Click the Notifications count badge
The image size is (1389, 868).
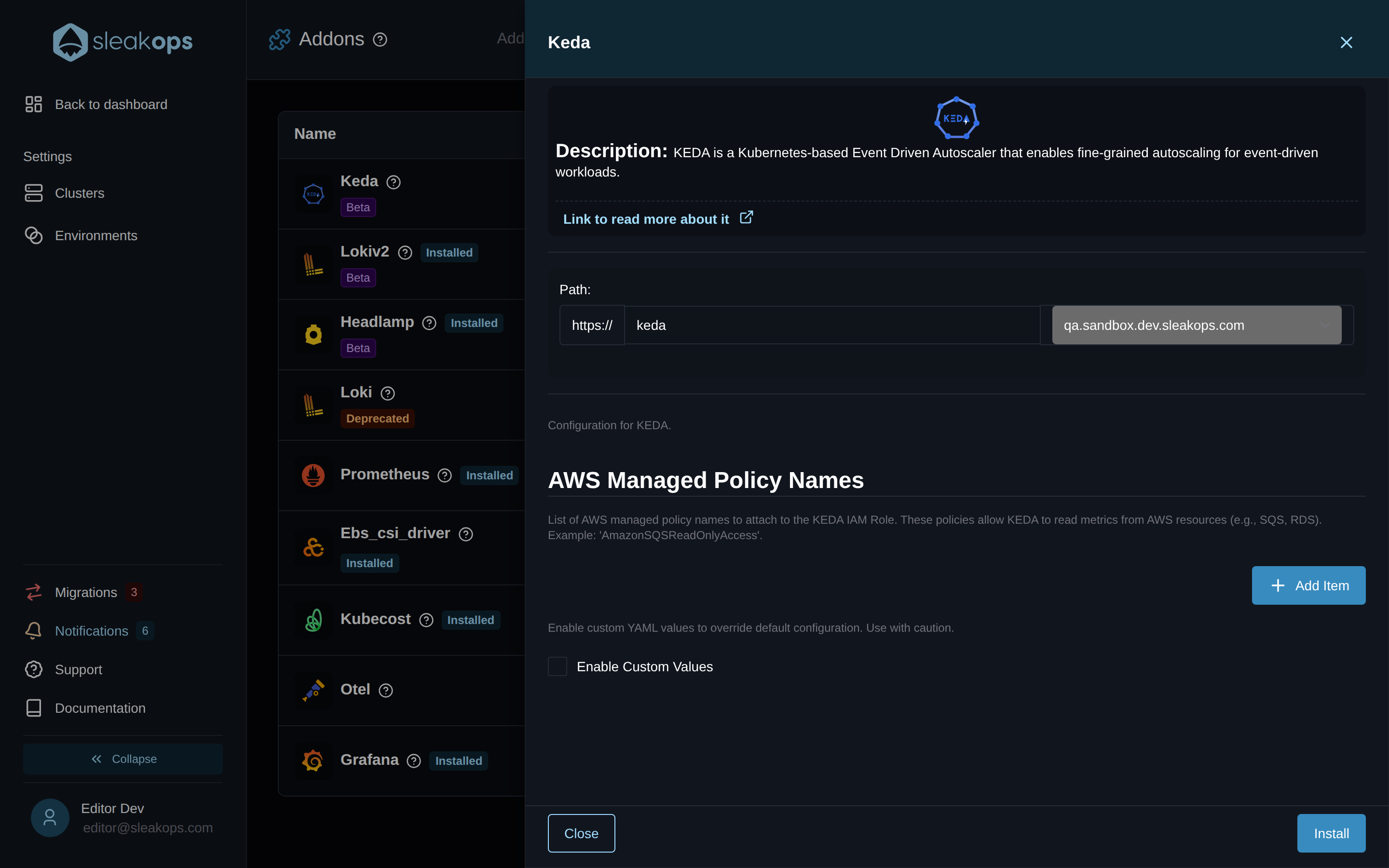point(145,630)
